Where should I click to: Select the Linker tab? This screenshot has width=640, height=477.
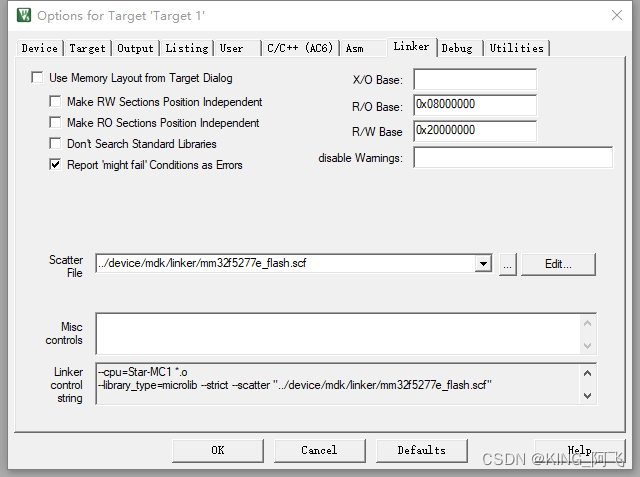tap(411, 47)
